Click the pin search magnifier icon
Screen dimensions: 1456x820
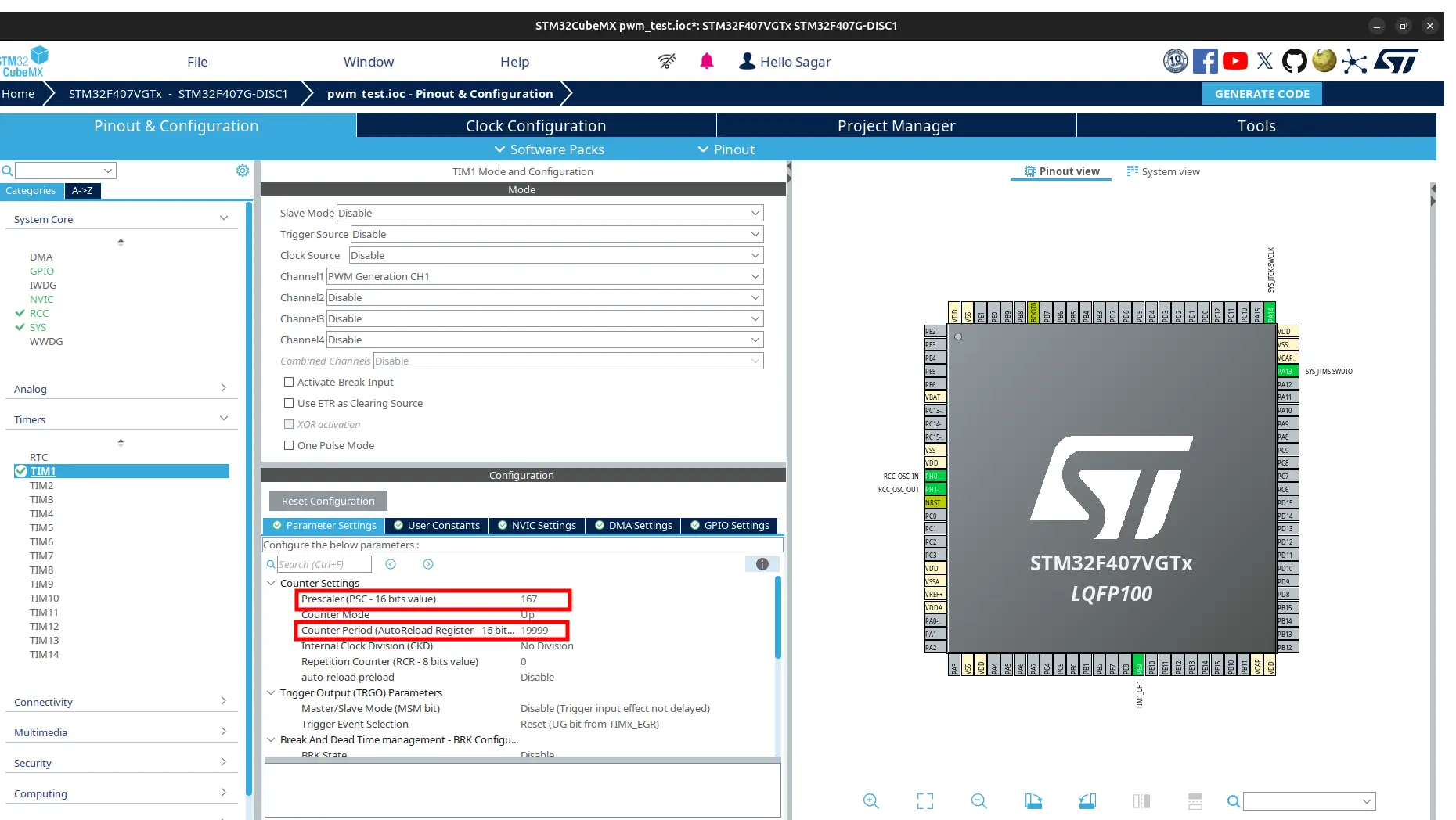tap(1234, 801)
